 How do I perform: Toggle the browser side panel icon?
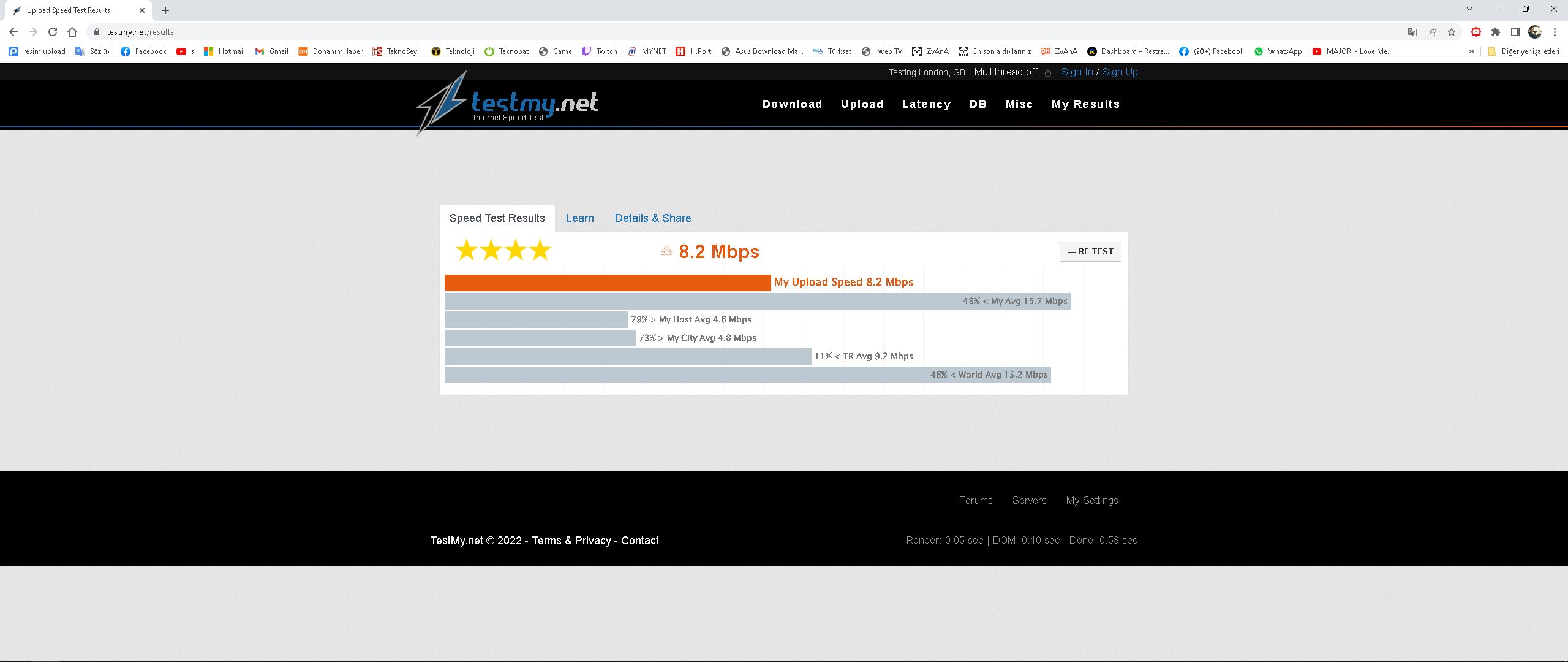[1515, 32]
